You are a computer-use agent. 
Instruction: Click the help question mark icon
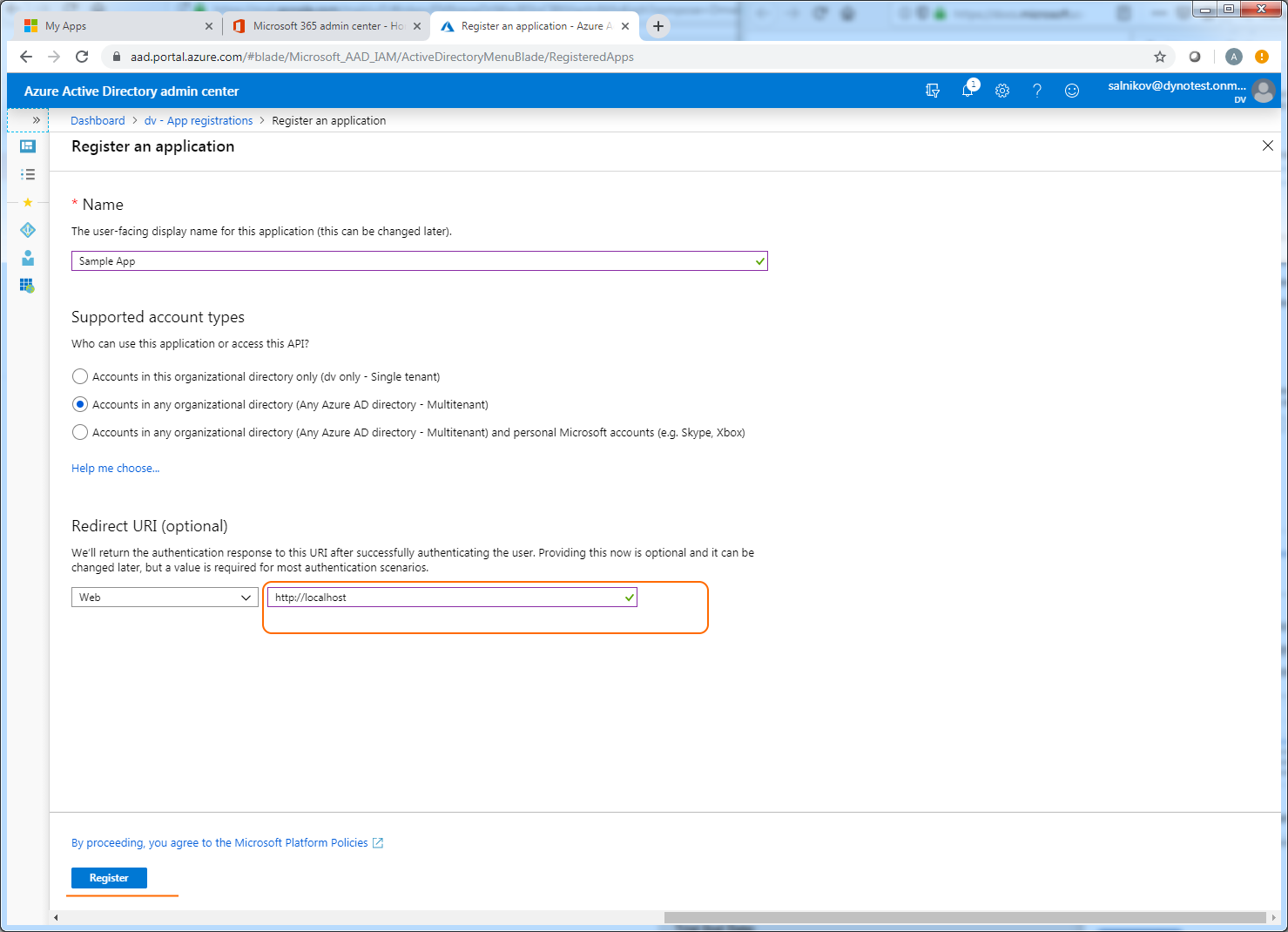[1037, 91]
